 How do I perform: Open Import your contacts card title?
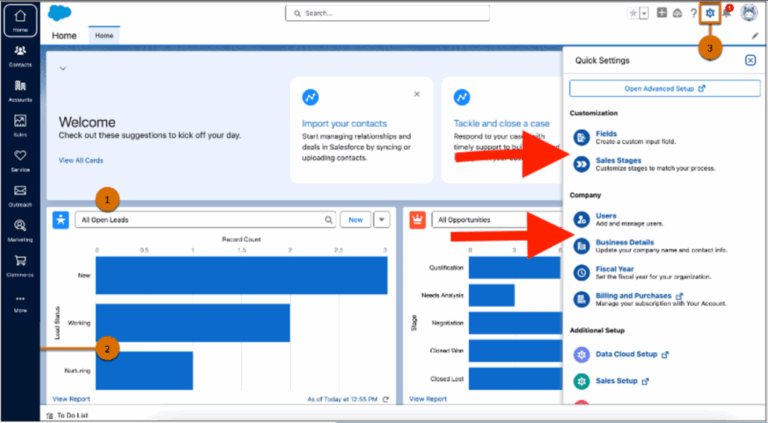point(344,123)
